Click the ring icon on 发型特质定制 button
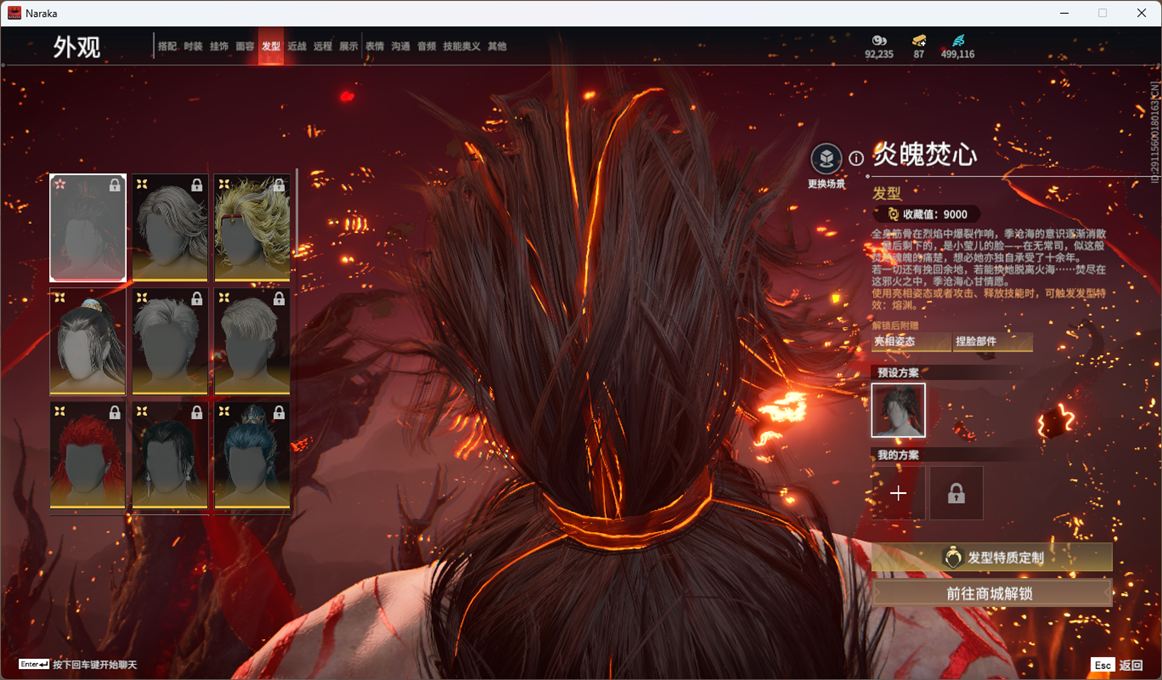Viewport: 1162px width, 680px height. pyautogui.click(x=952, y=557)
